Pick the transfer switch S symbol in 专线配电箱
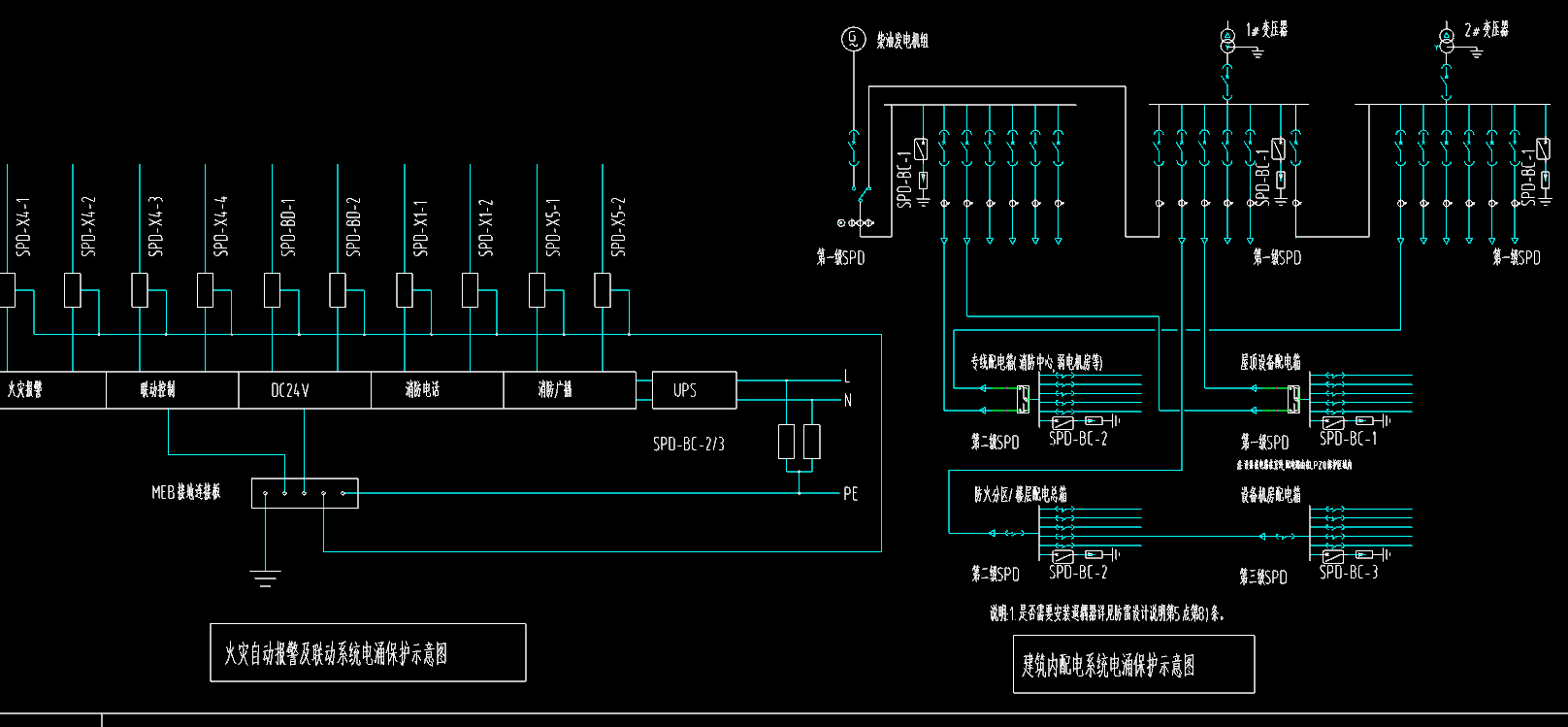The width and height of the screenshot is (1568, 727). 1023,399
